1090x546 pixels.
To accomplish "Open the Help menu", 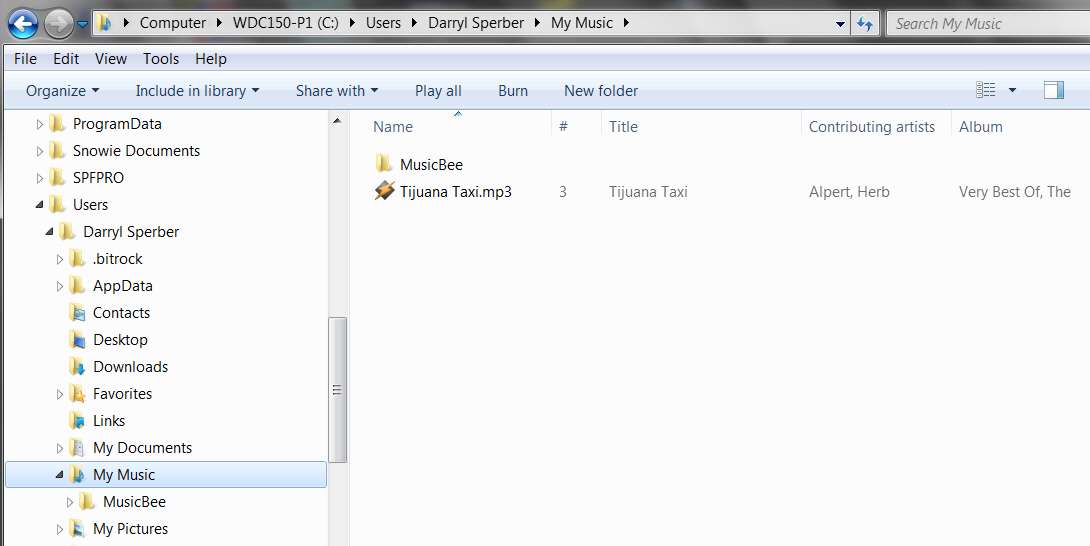I will [x=211, y=59].
